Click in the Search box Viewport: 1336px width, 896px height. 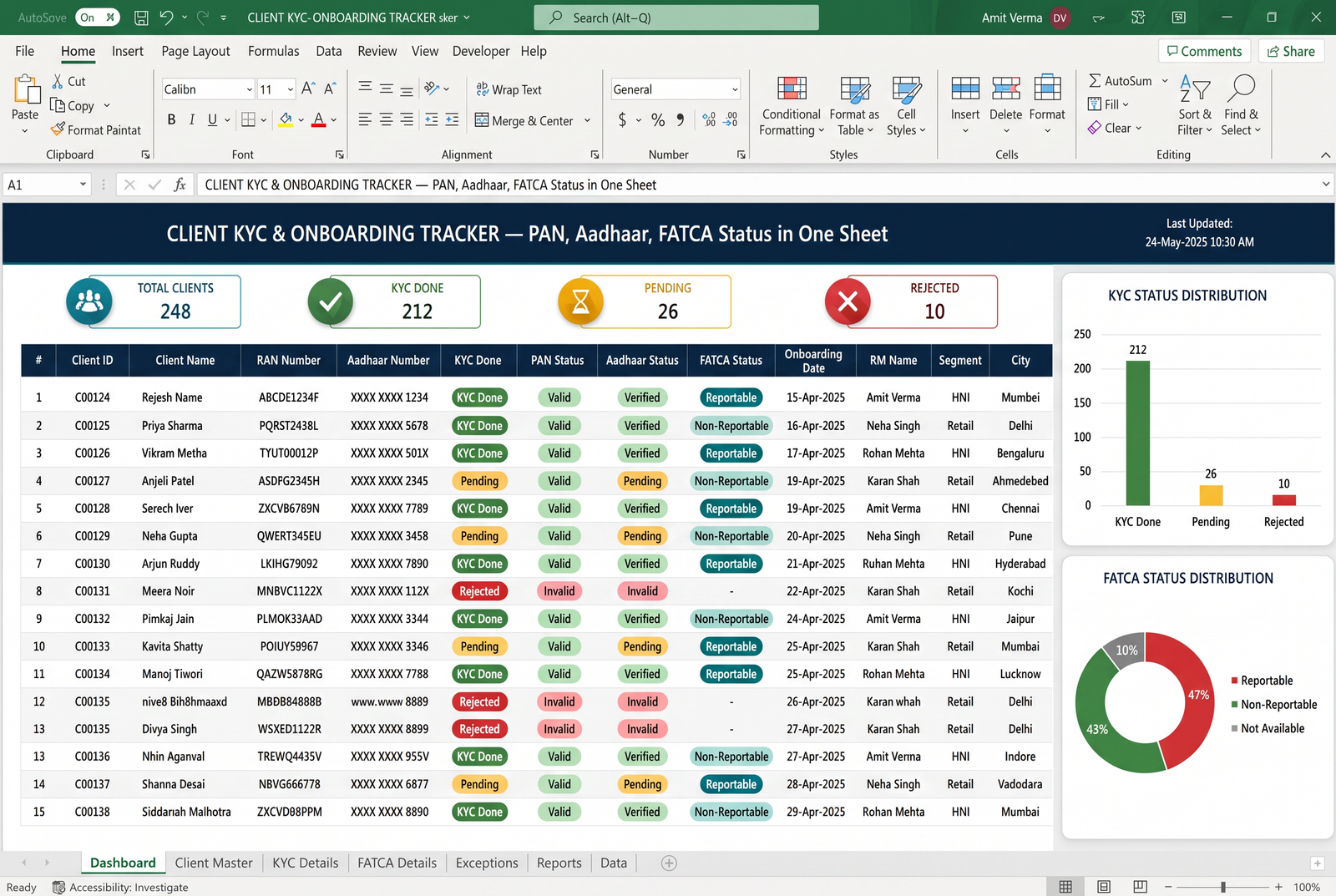[676, 18]
